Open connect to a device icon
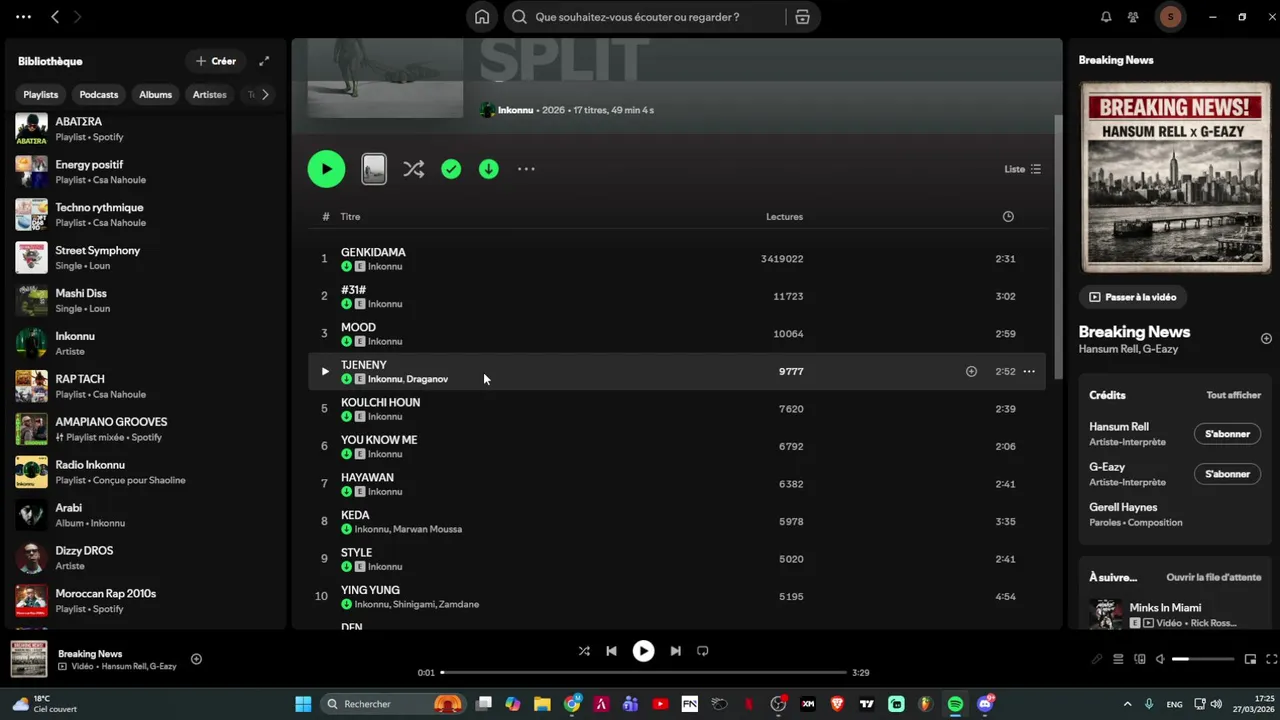Viewport: 1280px width, 720px height. click(1139, 659)
